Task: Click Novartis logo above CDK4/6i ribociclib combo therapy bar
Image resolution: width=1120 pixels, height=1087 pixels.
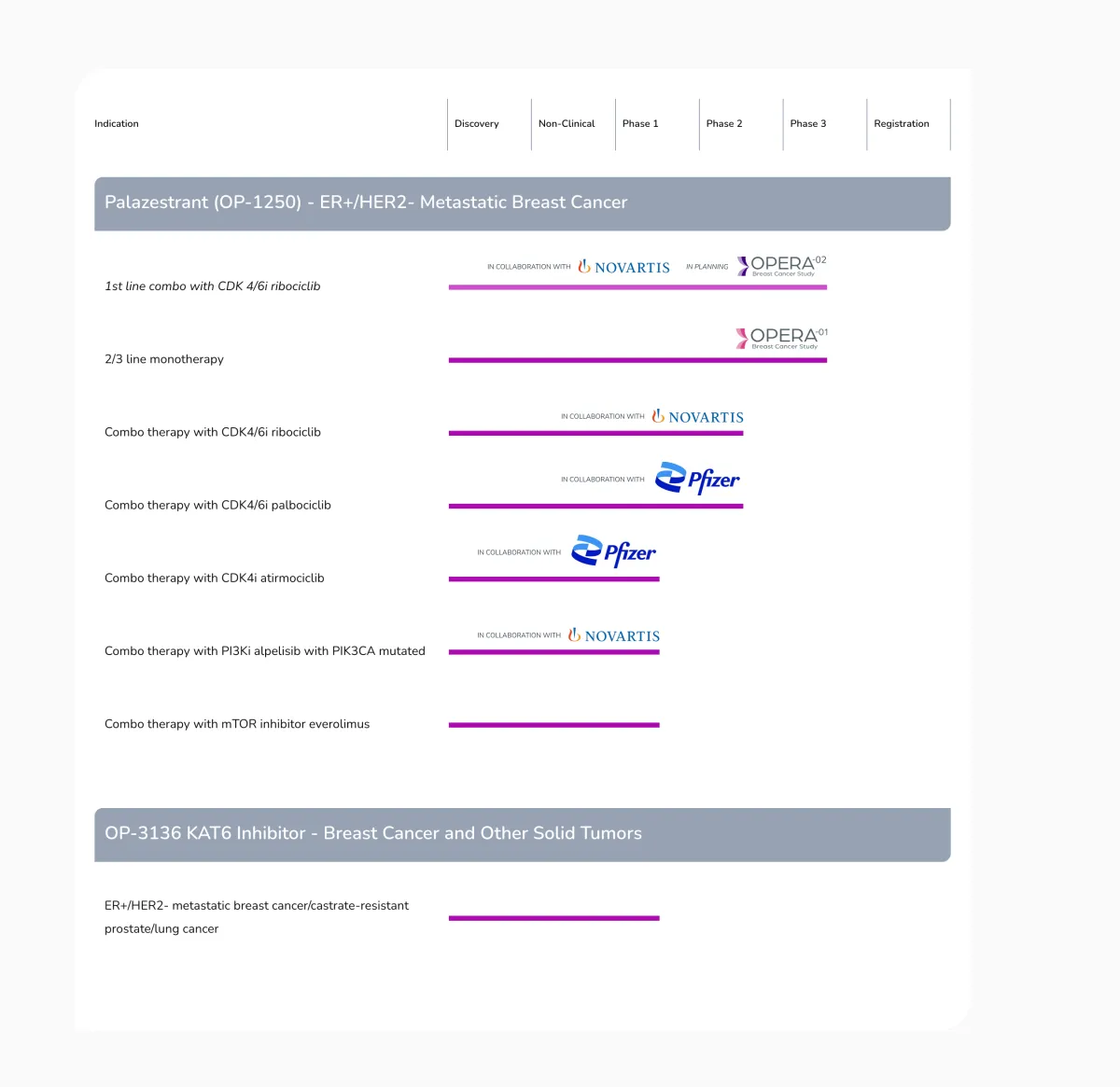Action: [698, 417]
